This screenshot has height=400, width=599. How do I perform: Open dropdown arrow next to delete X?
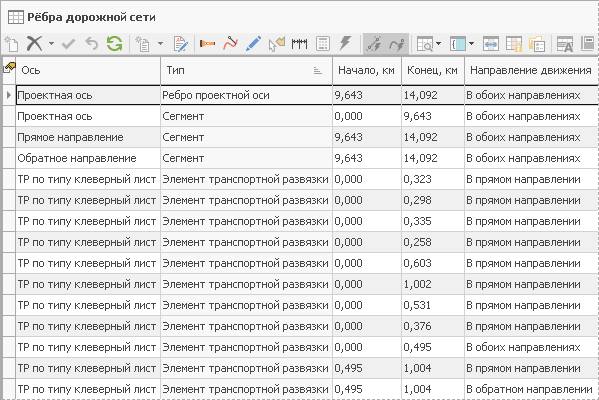51,44
